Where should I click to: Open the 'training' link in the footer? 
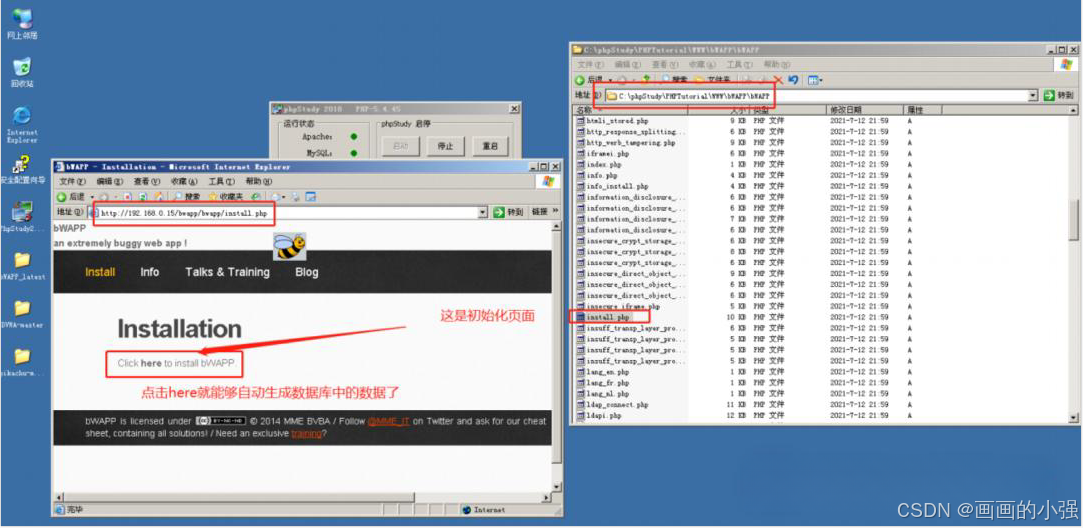point(306,434)
